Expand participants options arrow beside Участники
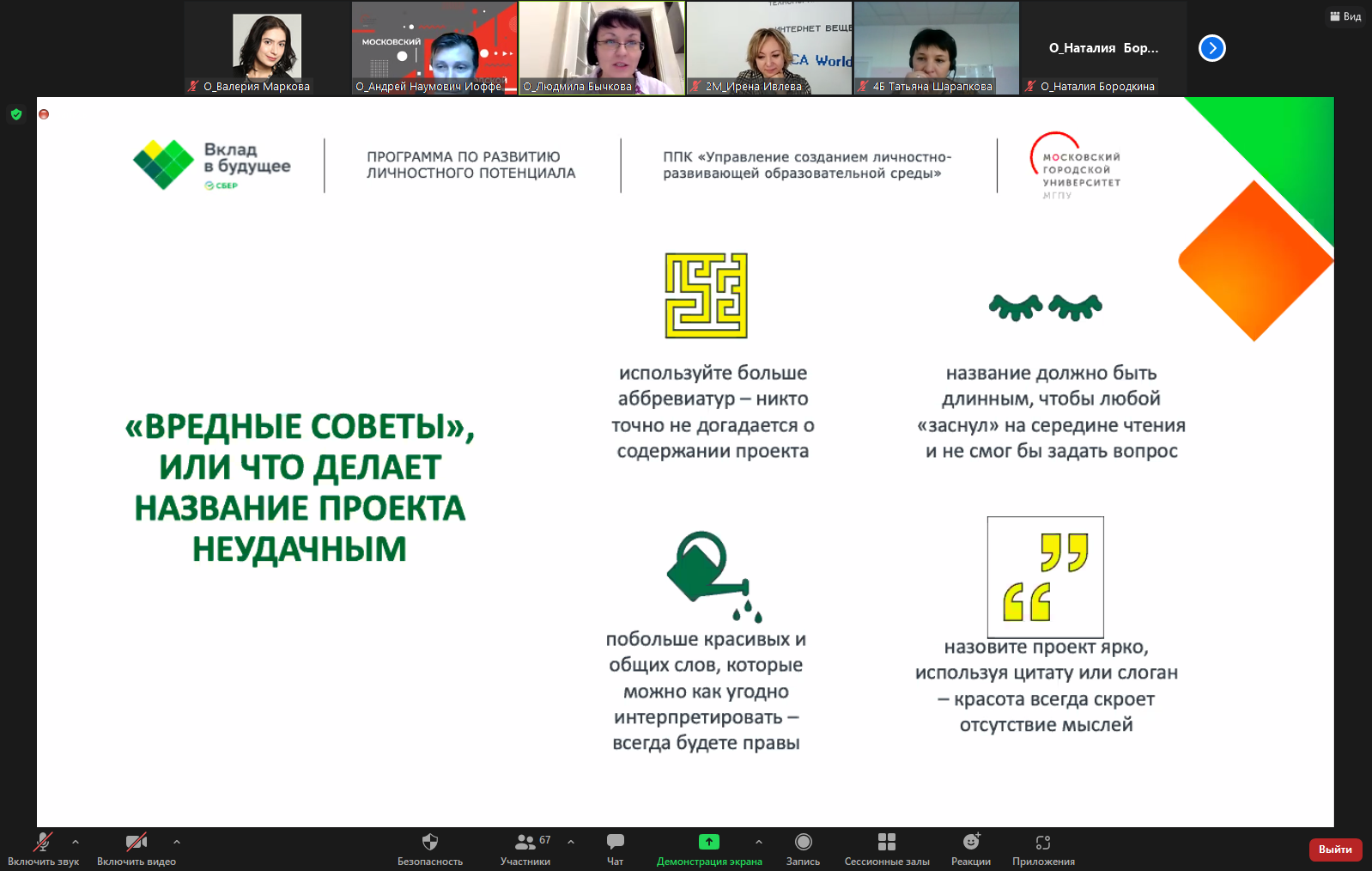 click(x=571, y=842)
